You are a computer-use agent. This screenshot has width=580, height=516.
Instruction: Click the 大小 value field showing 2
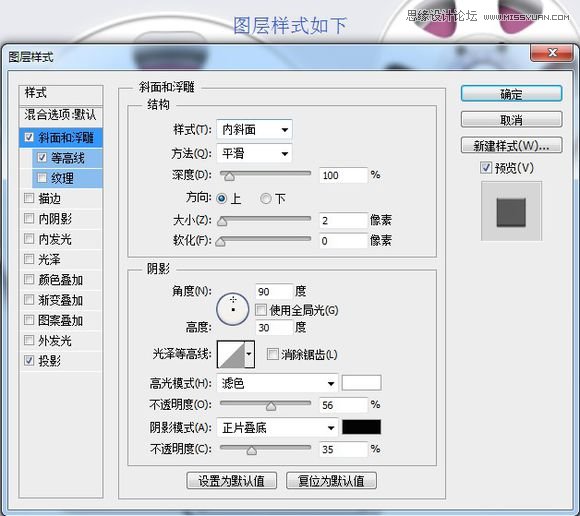pyautogui.click(x=343, y=220)
